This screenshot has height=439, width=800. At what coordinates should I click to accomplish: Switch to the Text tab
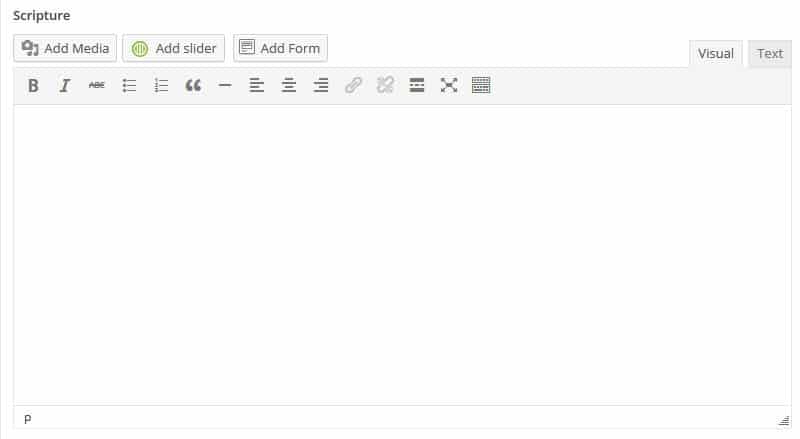click(769, 54)
